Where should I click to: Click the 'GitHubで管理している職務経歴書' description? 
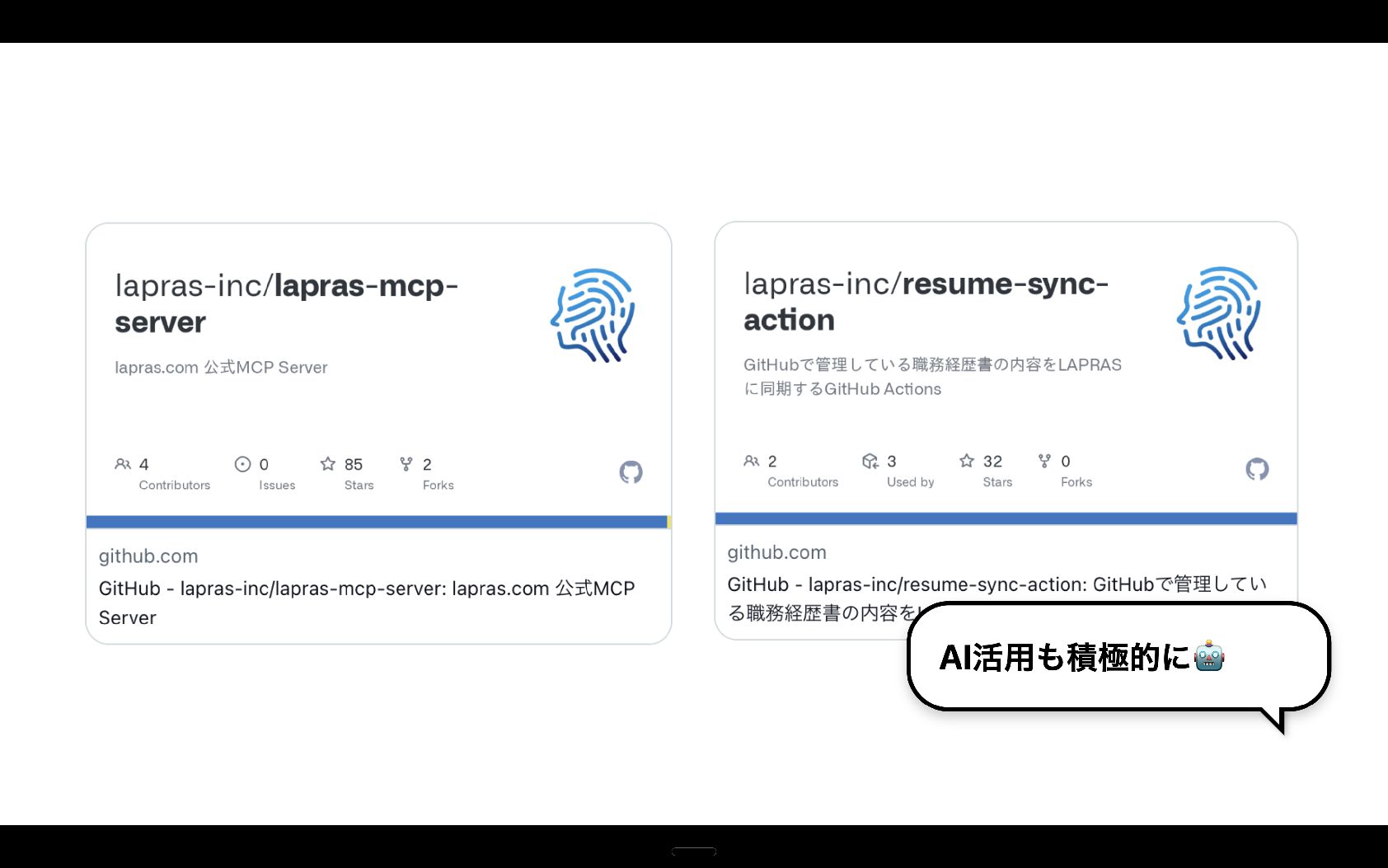click(932, 377)
